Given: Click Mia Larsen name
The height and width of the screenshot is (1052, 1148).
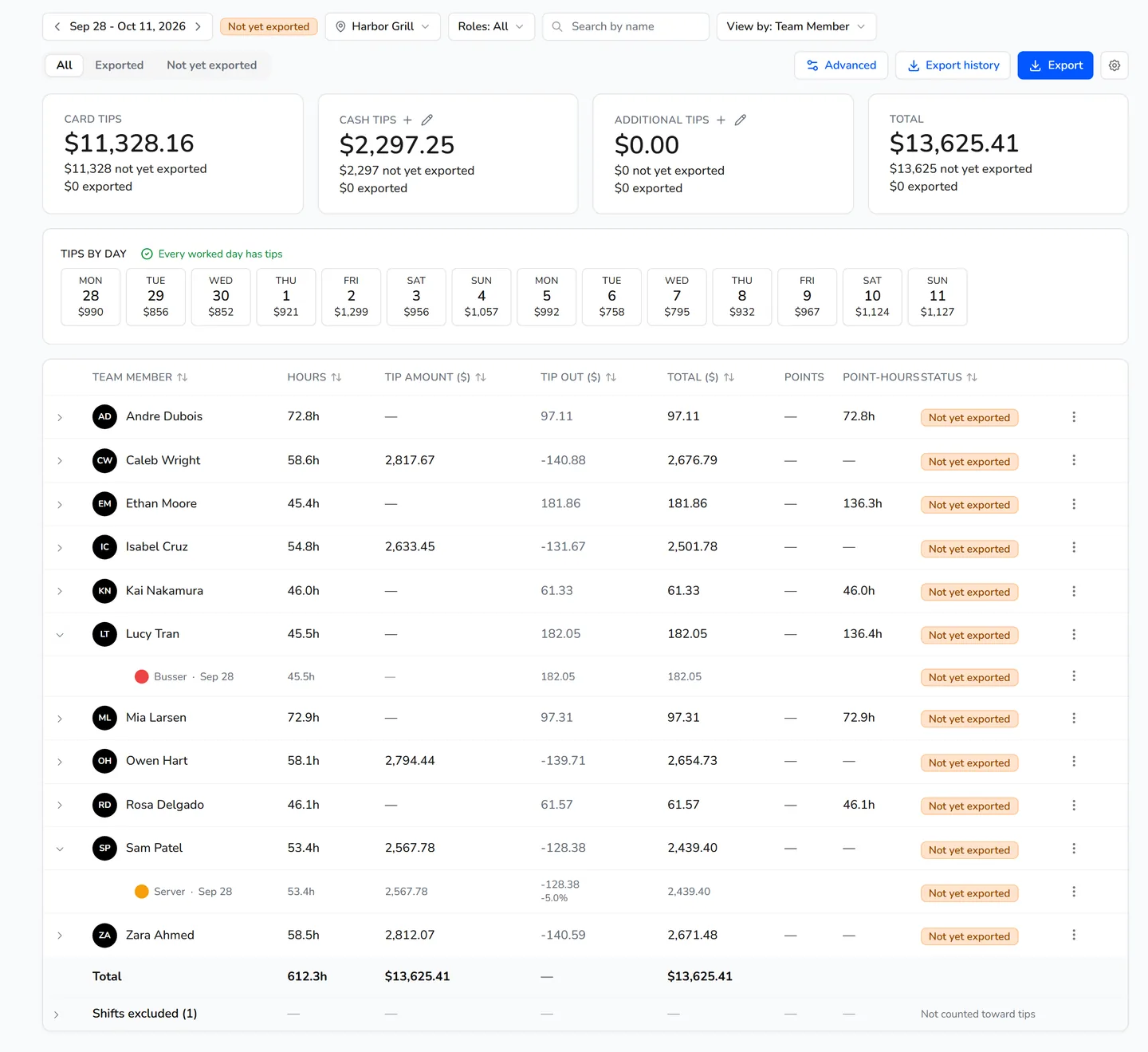Looking at the screenshot, I should [156, 718].
